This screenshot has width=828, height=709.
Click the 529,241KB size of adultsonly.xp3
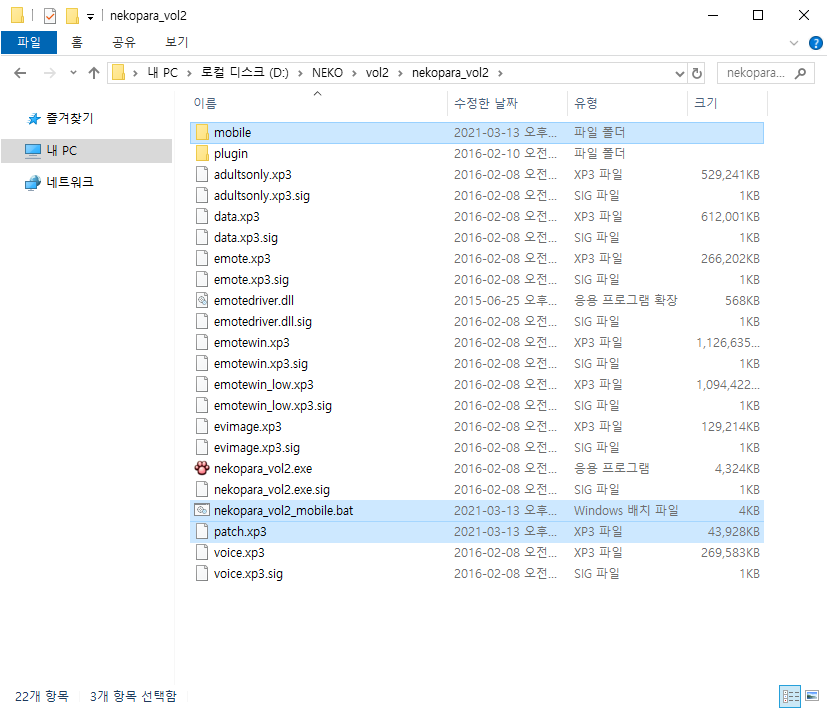click(x=730, y=175)
